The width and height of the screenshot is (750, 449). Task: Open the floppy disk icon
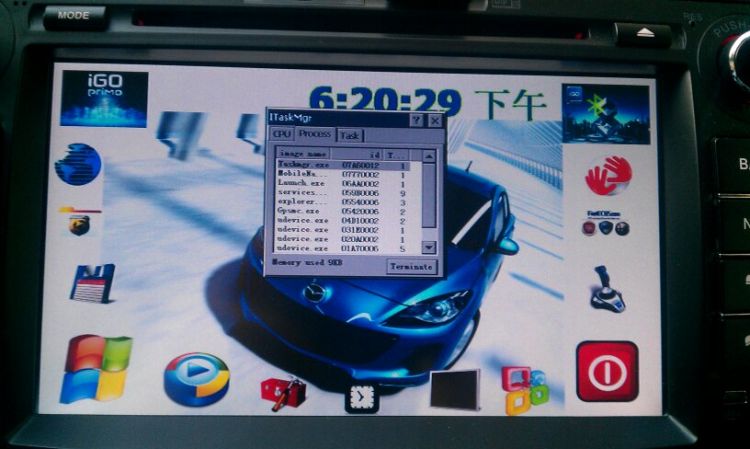click(93, 283)
